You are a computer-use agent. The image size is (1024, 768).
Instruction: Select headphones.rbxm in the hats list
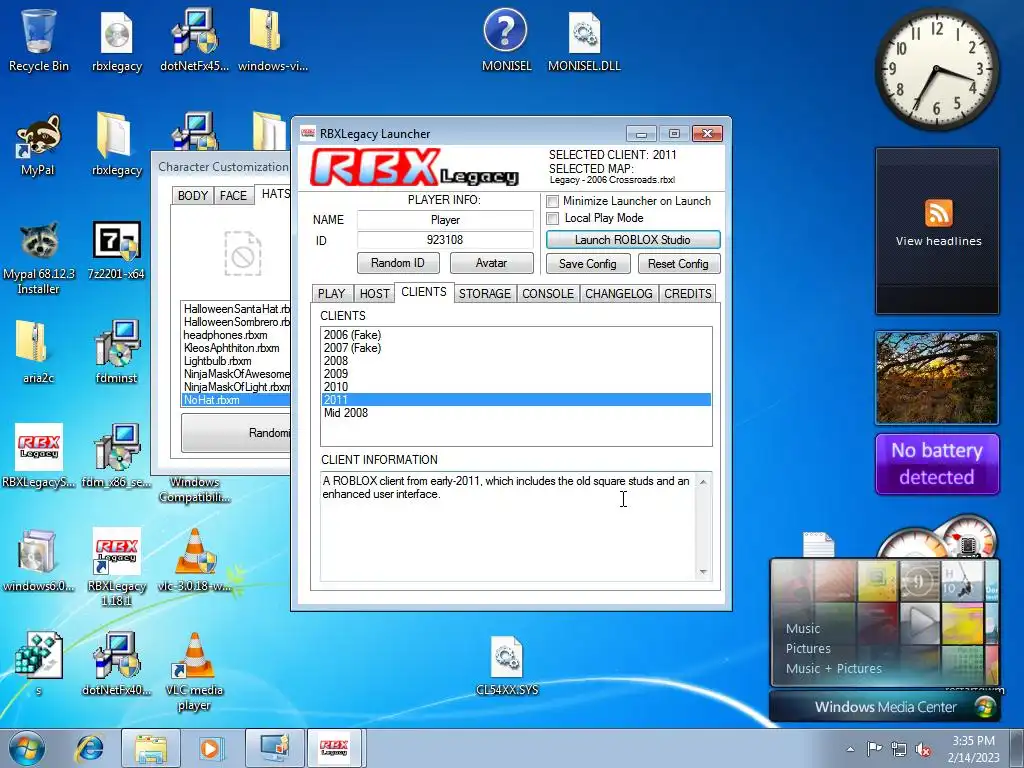(x=236, y=335)
